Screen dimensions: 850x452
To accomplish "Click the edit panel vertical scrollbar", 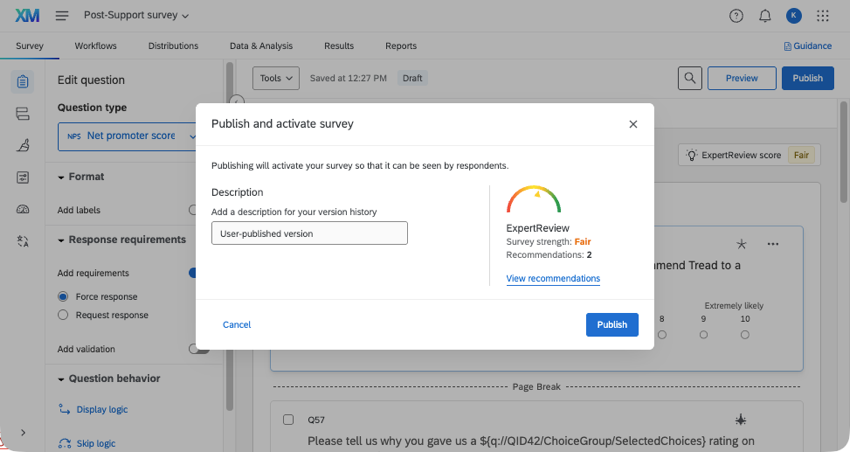I will [229, 236].
